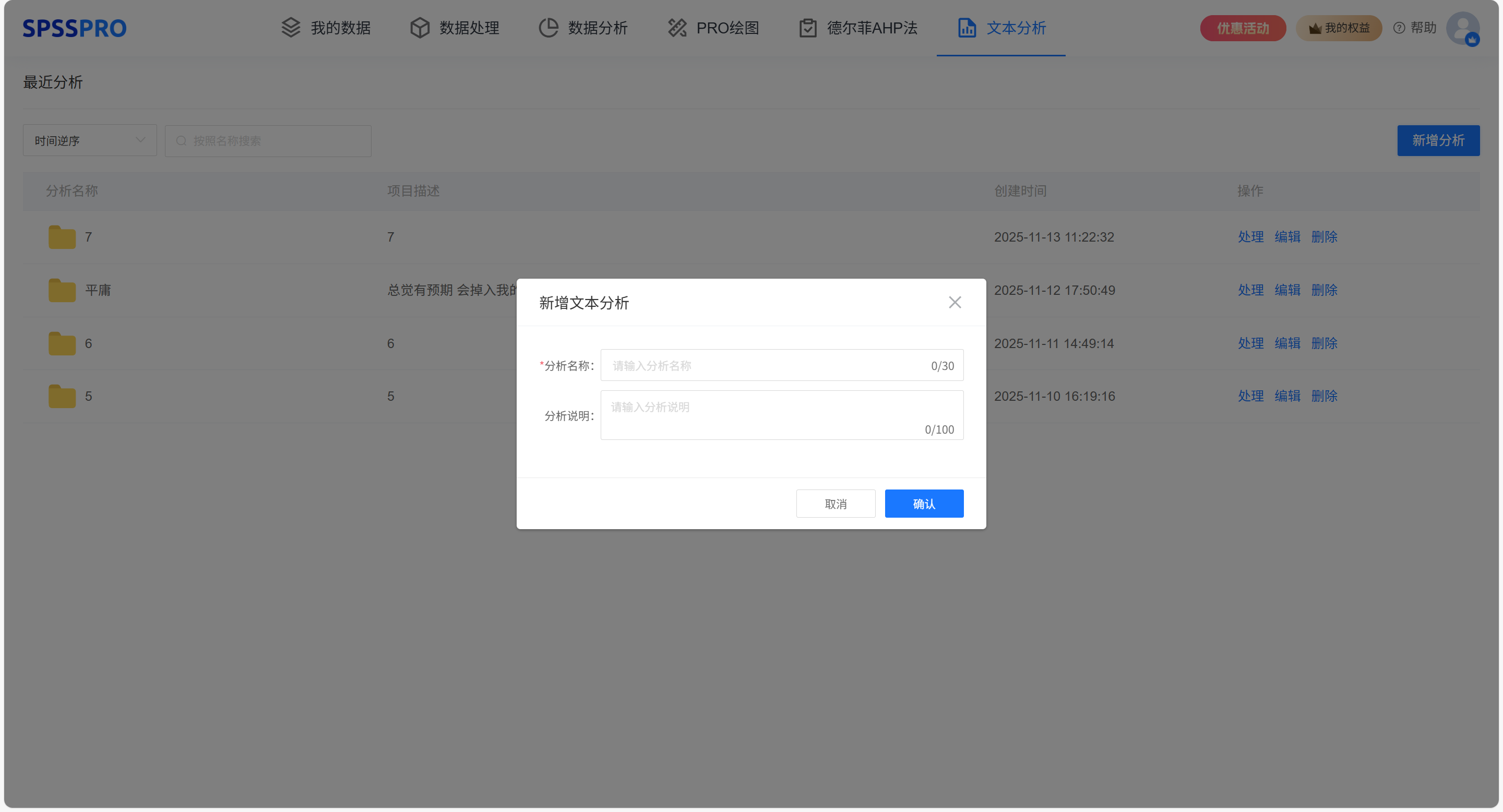1503x812 pixels.
Task: Click the help question mark icon
Action: [1399, 28]
